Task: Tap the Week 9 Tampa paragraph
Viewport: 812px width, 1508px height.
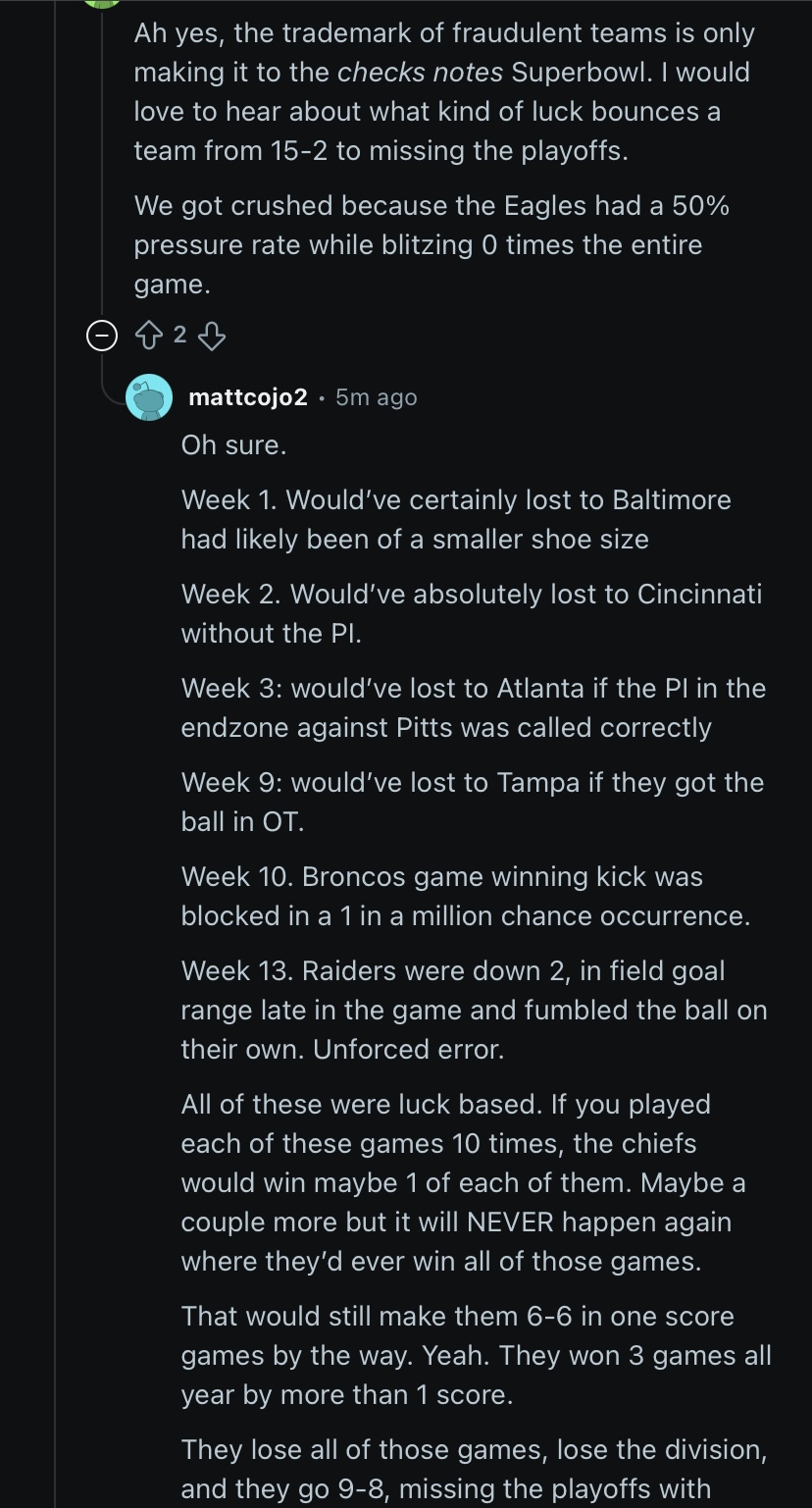Action: pyautogui.click(x=472, y=802)
